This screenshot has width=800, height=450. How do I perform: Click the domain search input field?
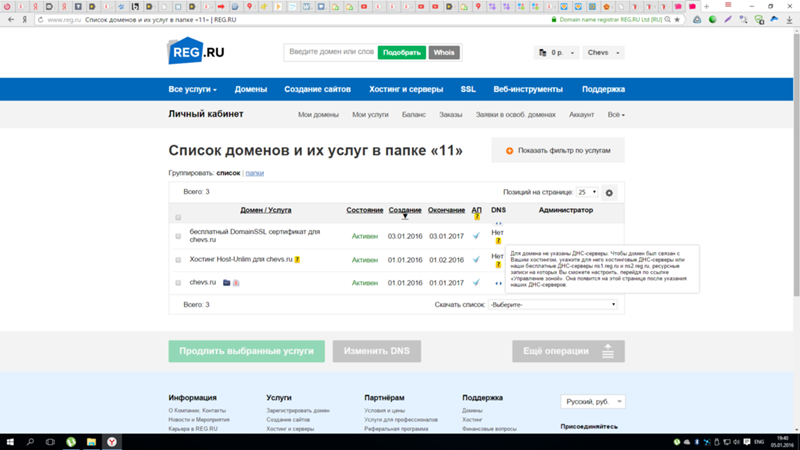coord(331,52)
